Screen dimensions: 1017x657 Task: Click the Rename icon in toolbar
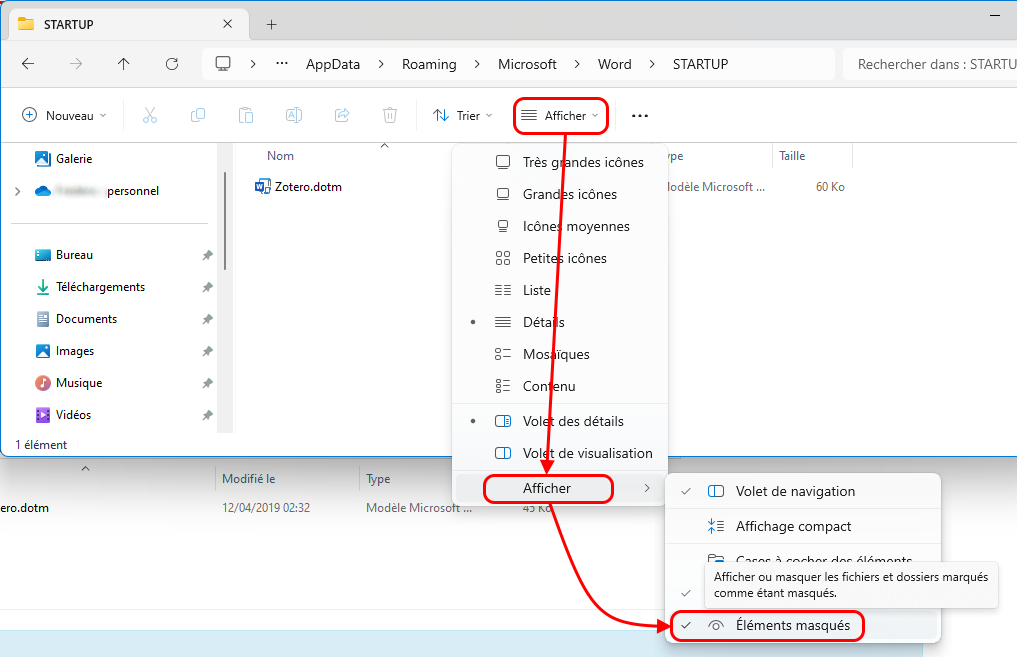pyautogui.click(x=294, y=116)
